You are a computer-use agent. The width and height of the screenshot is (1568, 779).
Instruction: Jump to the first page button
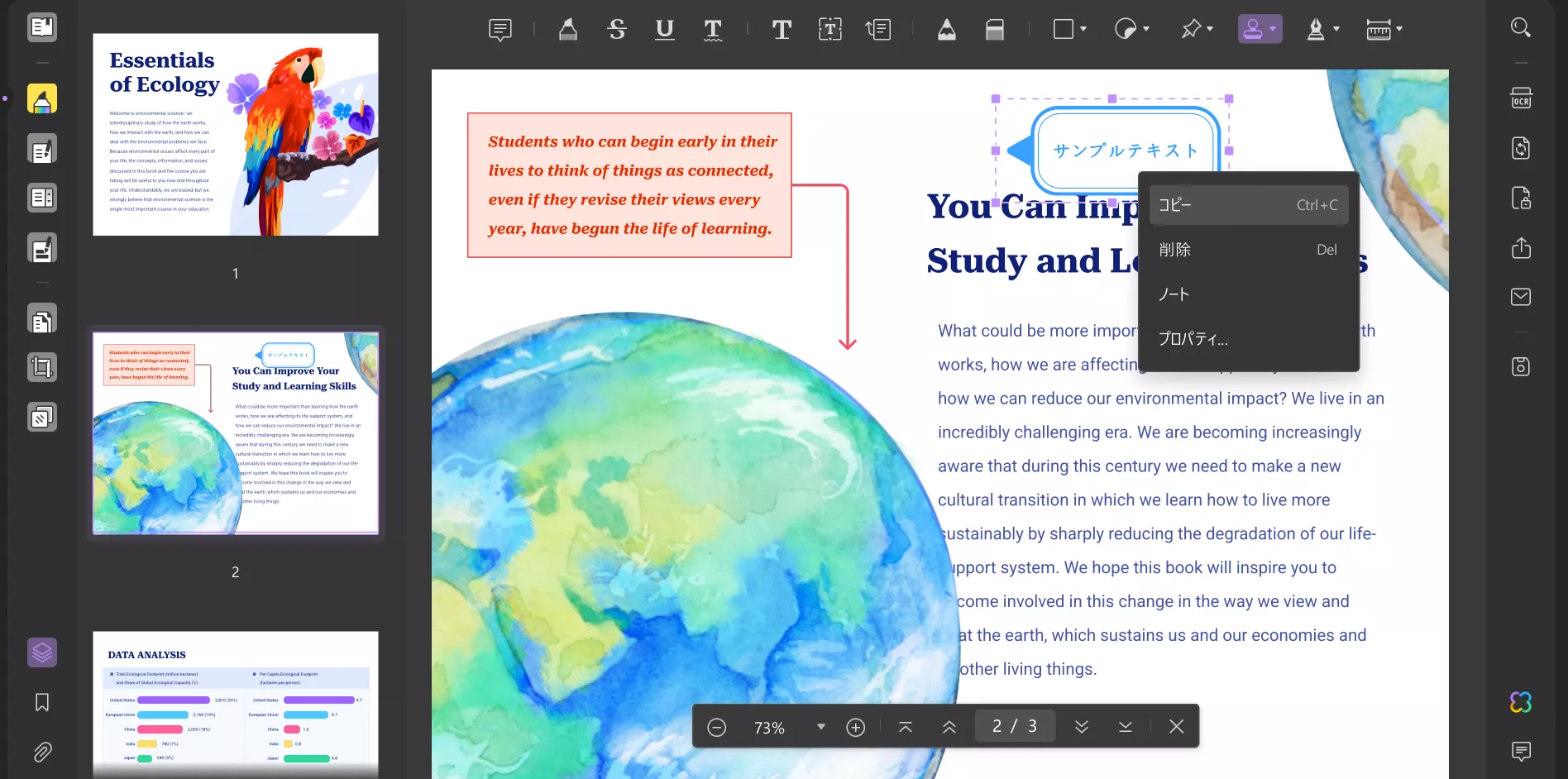click(906, 727)
